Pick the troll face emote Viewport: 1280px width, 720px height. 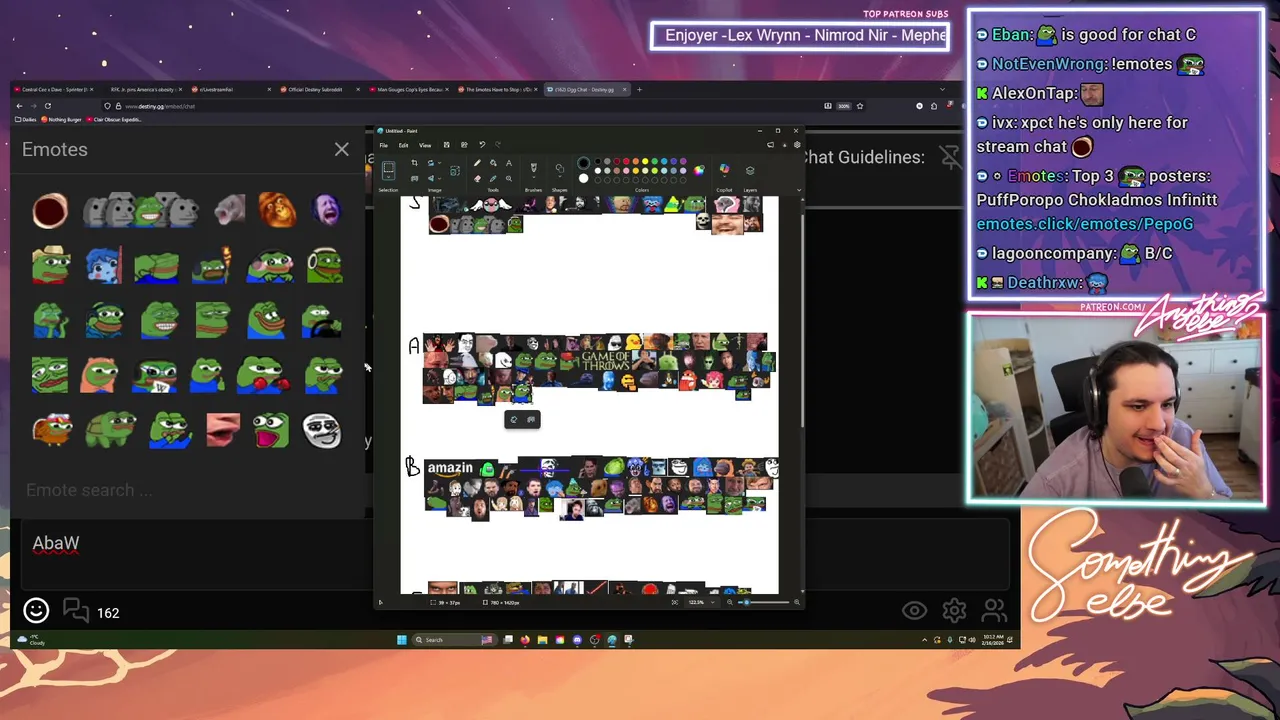[x=322, y=431]
